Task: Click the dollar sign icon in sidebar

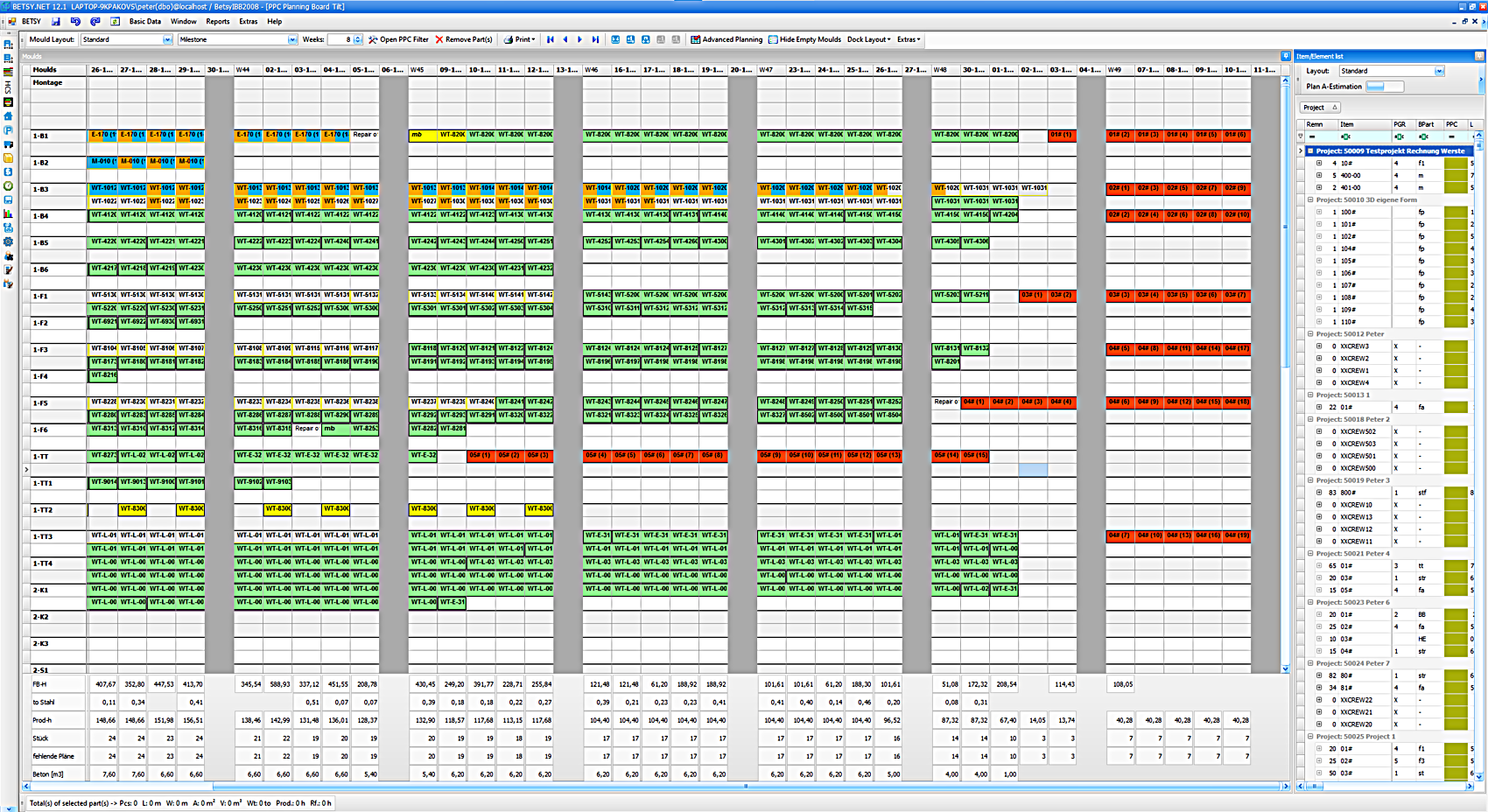Action: (8, 171)
